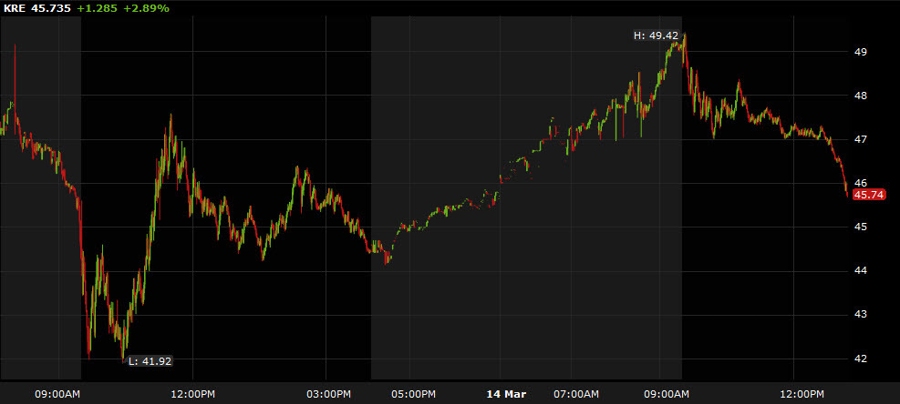Click the 49 price axis label

point(860,52)
